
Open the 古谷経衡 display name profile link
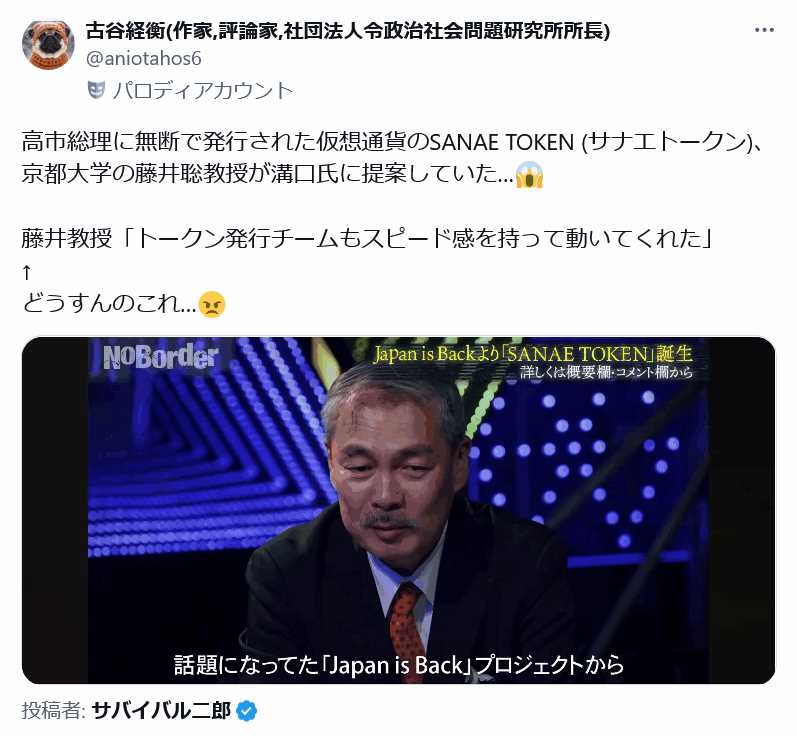point(348,30)
